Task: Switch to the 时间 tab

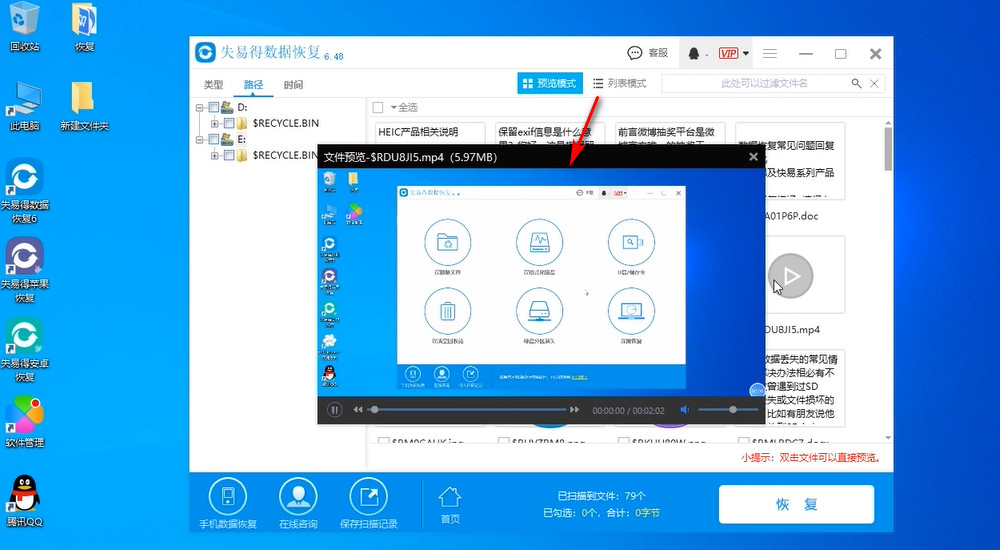Action: coord(293,84)
